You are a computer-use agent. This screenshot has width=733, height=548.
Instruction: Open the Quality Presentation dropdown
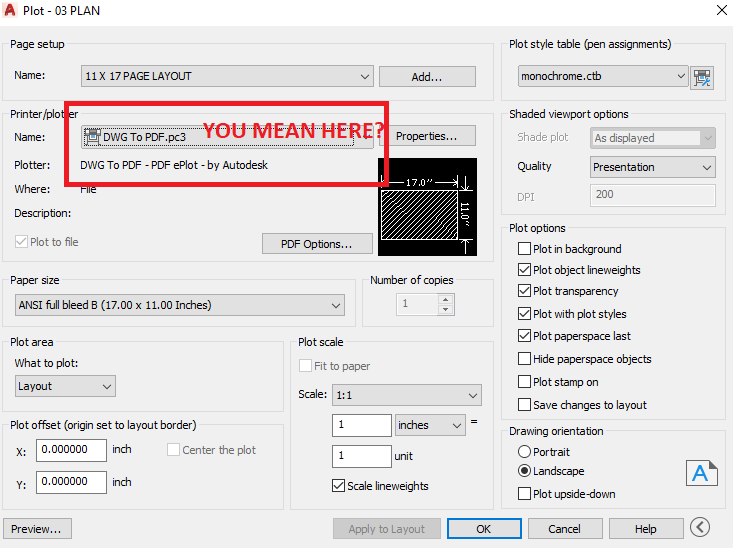tap(653, 167)
